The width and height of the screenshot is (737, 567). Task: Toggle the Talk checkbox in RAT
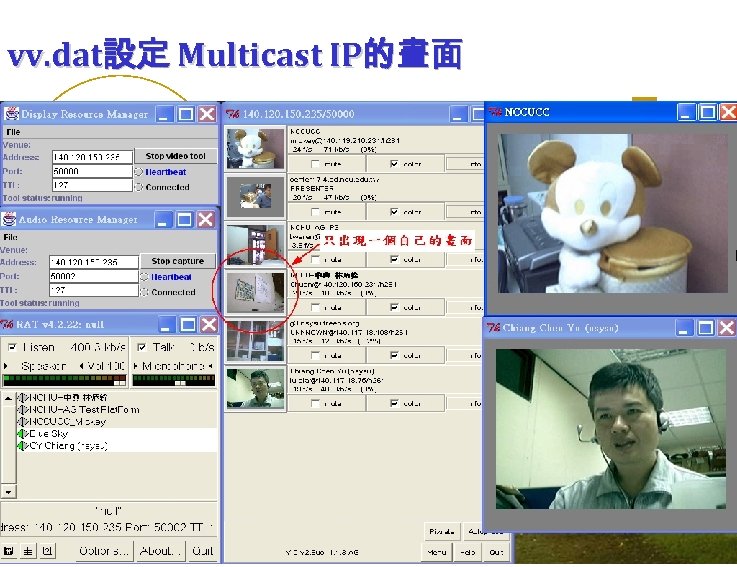click(141, 347)
